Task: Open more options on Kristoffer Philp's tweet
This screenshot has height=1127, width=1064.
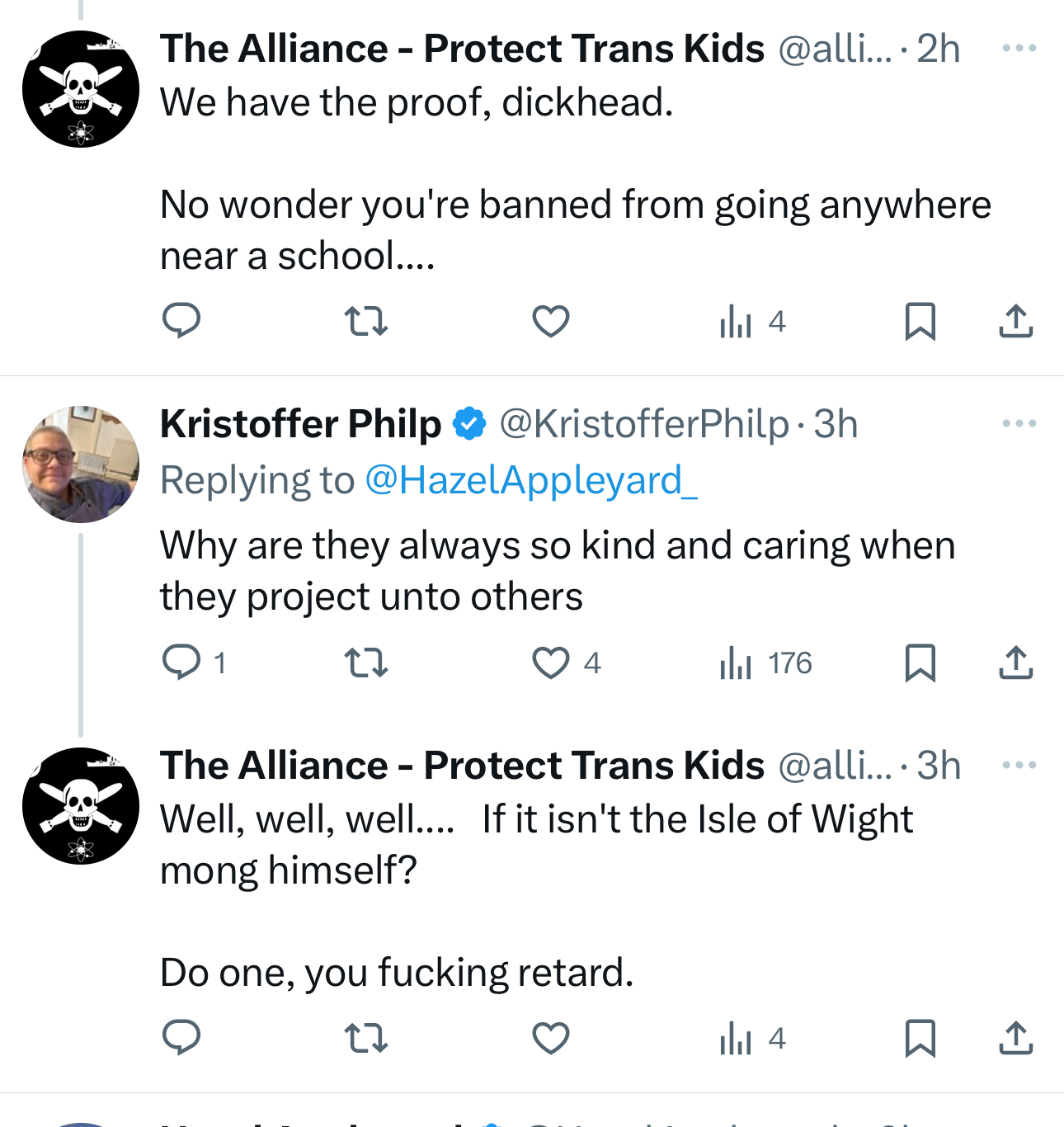Action: point(1019,424)
